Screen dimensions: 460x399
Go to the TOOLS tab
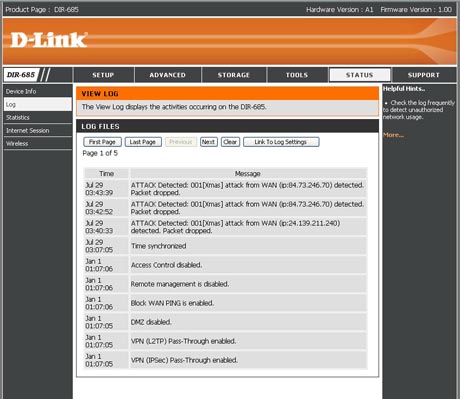[297, 75]
